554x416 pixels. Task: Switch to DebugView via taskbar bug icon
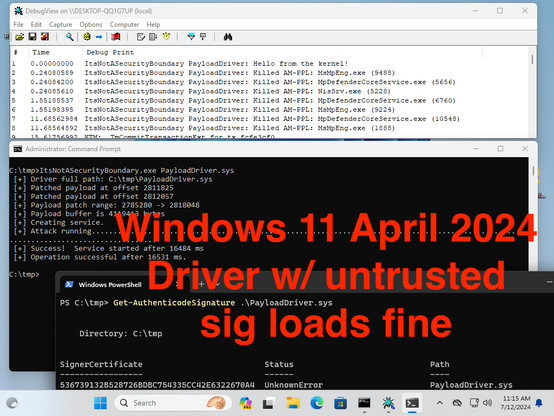388,403
